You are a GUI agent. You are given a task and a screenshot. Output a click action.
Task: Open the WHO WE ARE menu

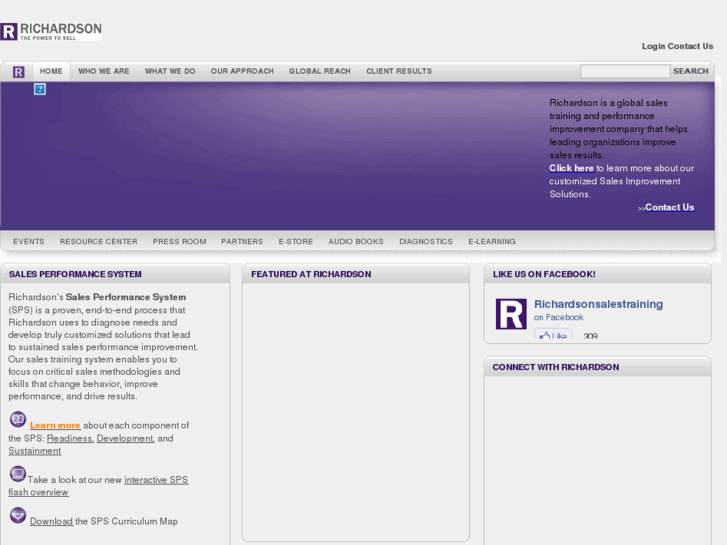coord(104,71)
